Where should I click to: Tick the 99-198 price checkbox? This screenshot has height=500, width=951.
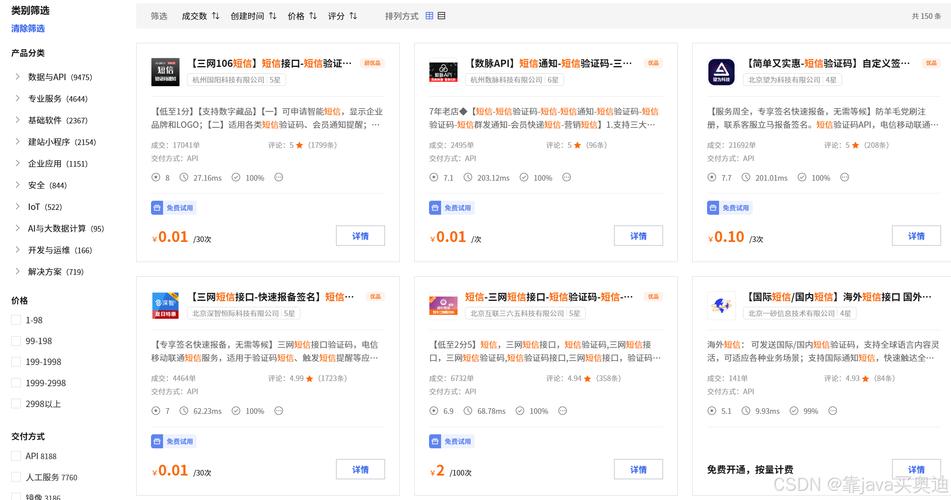pyautogui.click(x=16, y=341)
